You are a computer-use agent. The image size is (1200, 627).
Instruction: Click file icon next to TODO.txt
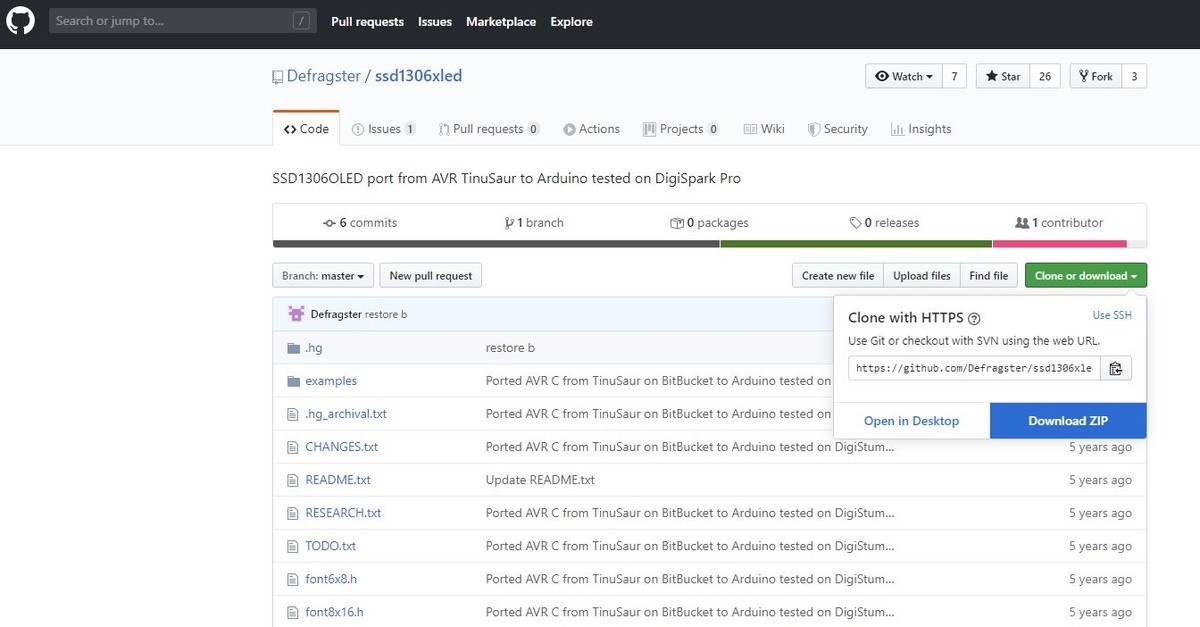[293, 546]
